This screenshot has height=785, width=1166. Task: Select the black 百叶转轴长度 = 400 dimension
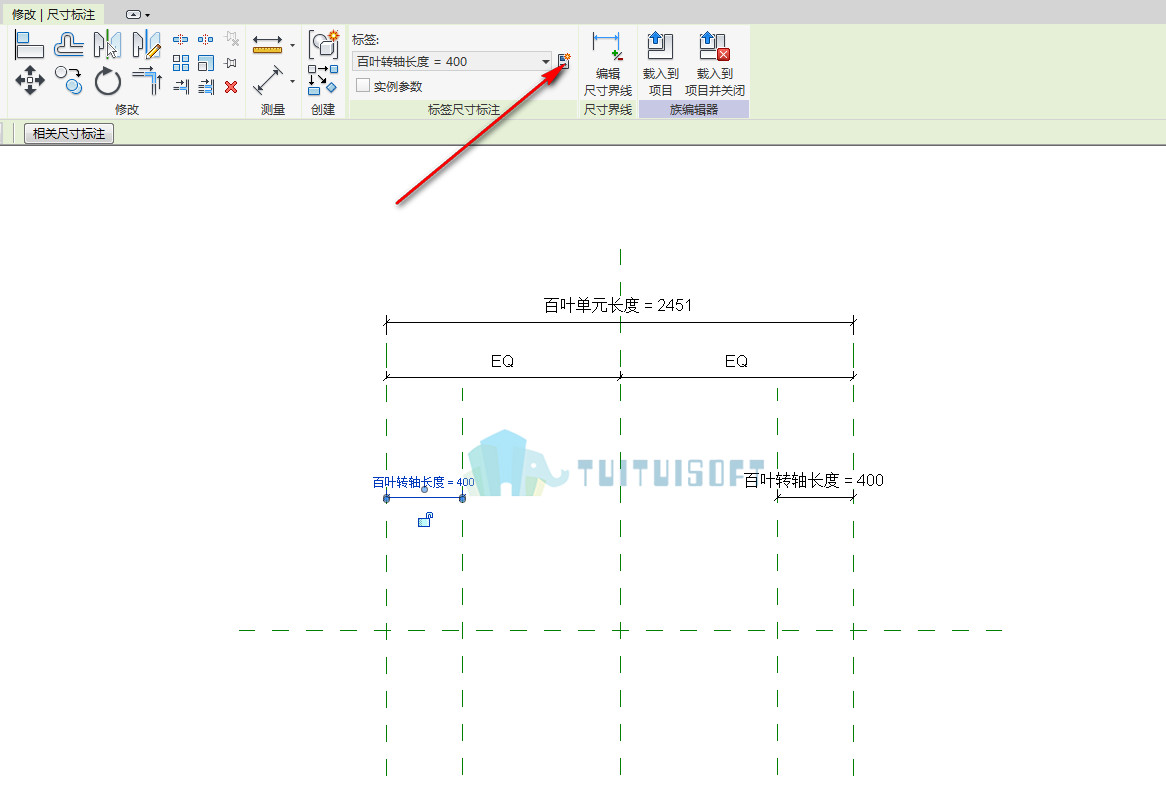pos(814,480)
